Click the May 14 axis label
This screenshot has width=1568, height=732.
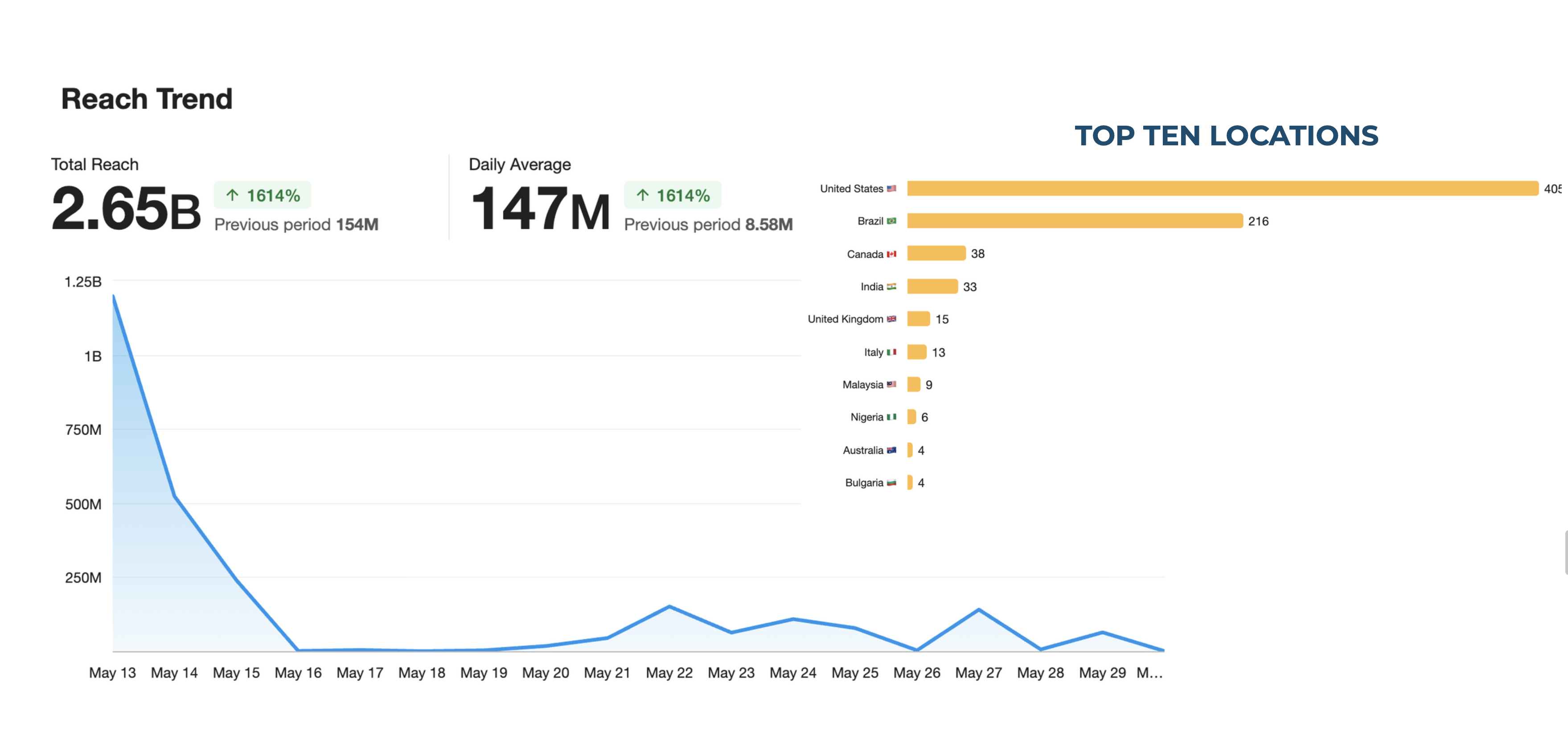[x=174, y=673]
